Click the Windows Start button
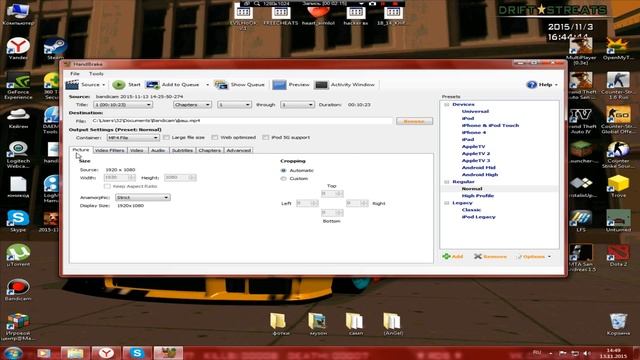 (12, 353)
